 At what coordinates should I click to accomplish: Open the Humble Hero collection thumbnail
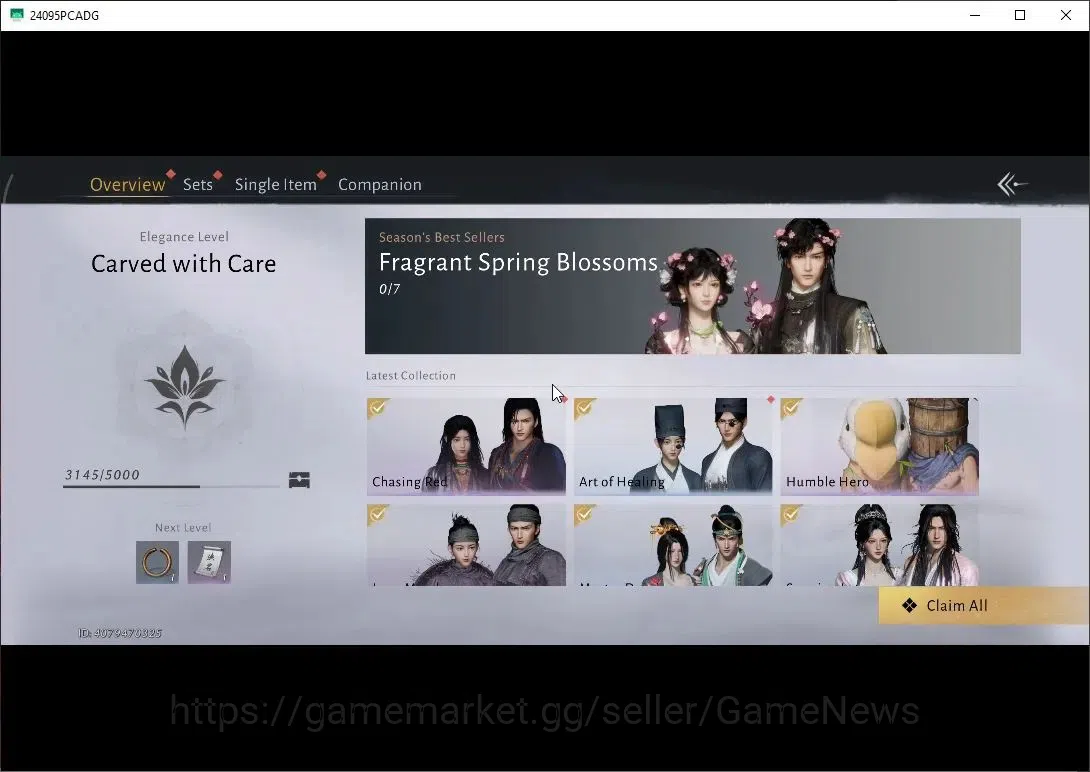click(x=879, y=446)
